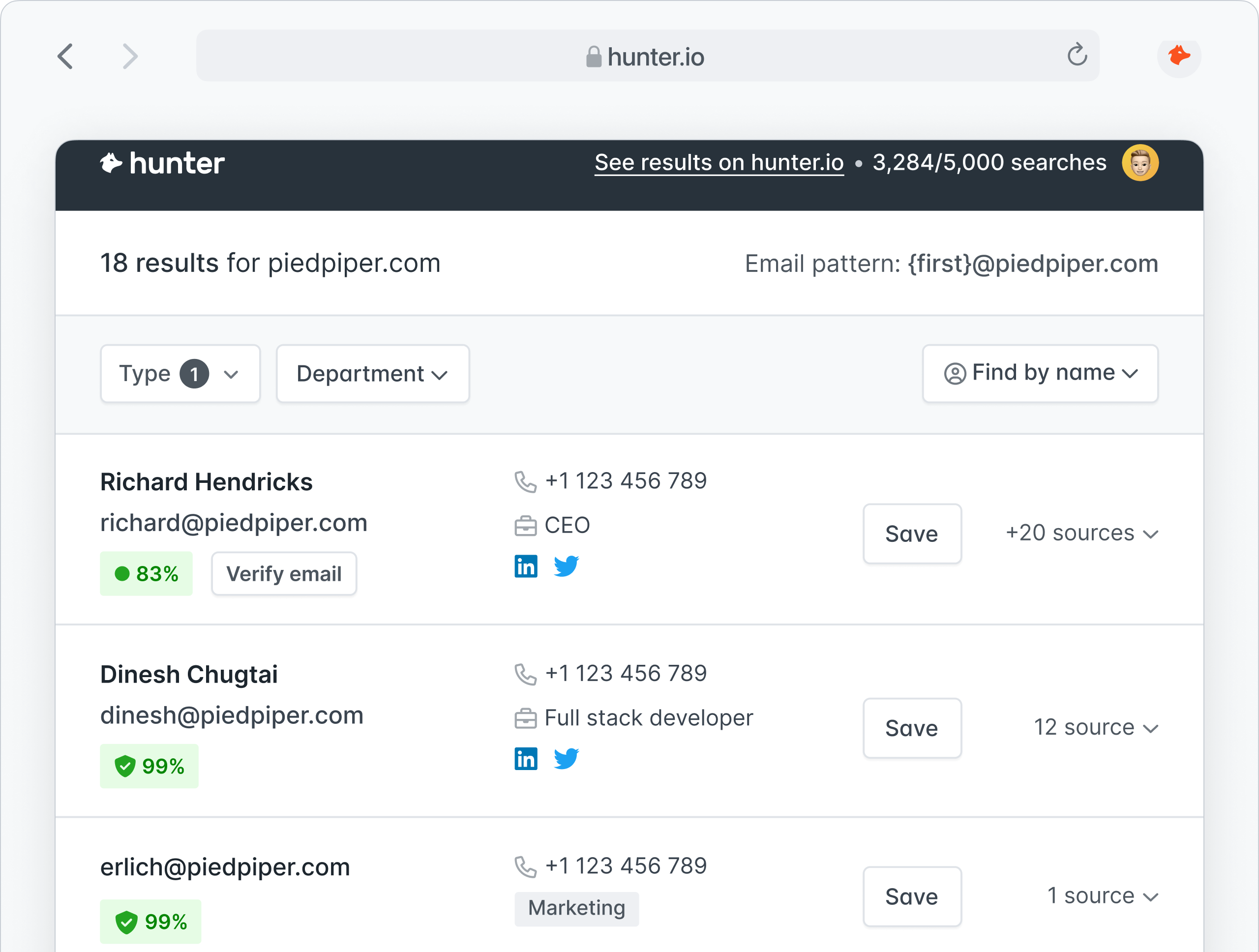Screen dimensions: 1259x952
Task: Click the briefcase icon by Full stack developer
Action: [x=525, y=718]
